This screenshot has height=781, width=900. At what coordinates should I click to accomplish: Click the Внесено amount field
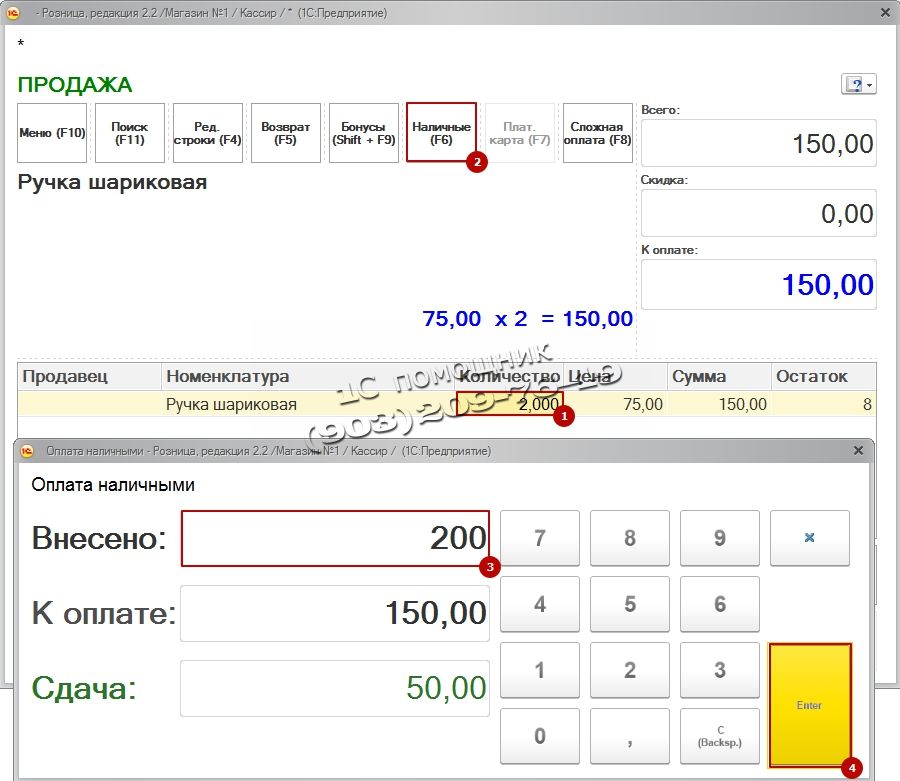(x=335, y=538)
